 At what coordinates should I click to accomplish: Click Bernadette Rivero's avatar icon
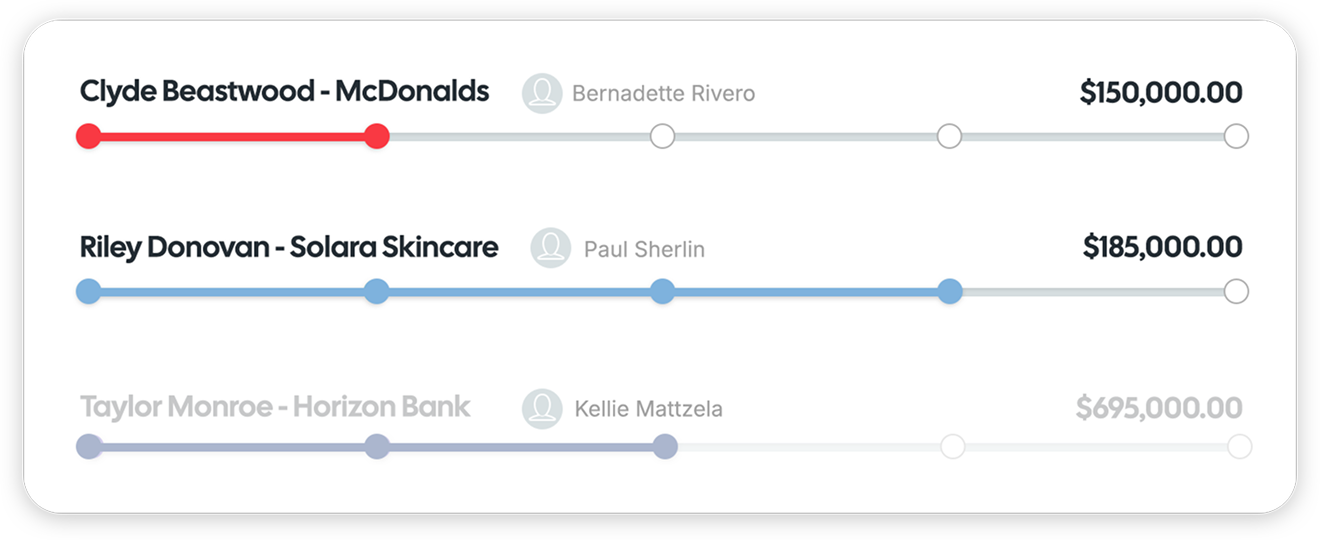[542, 93]
